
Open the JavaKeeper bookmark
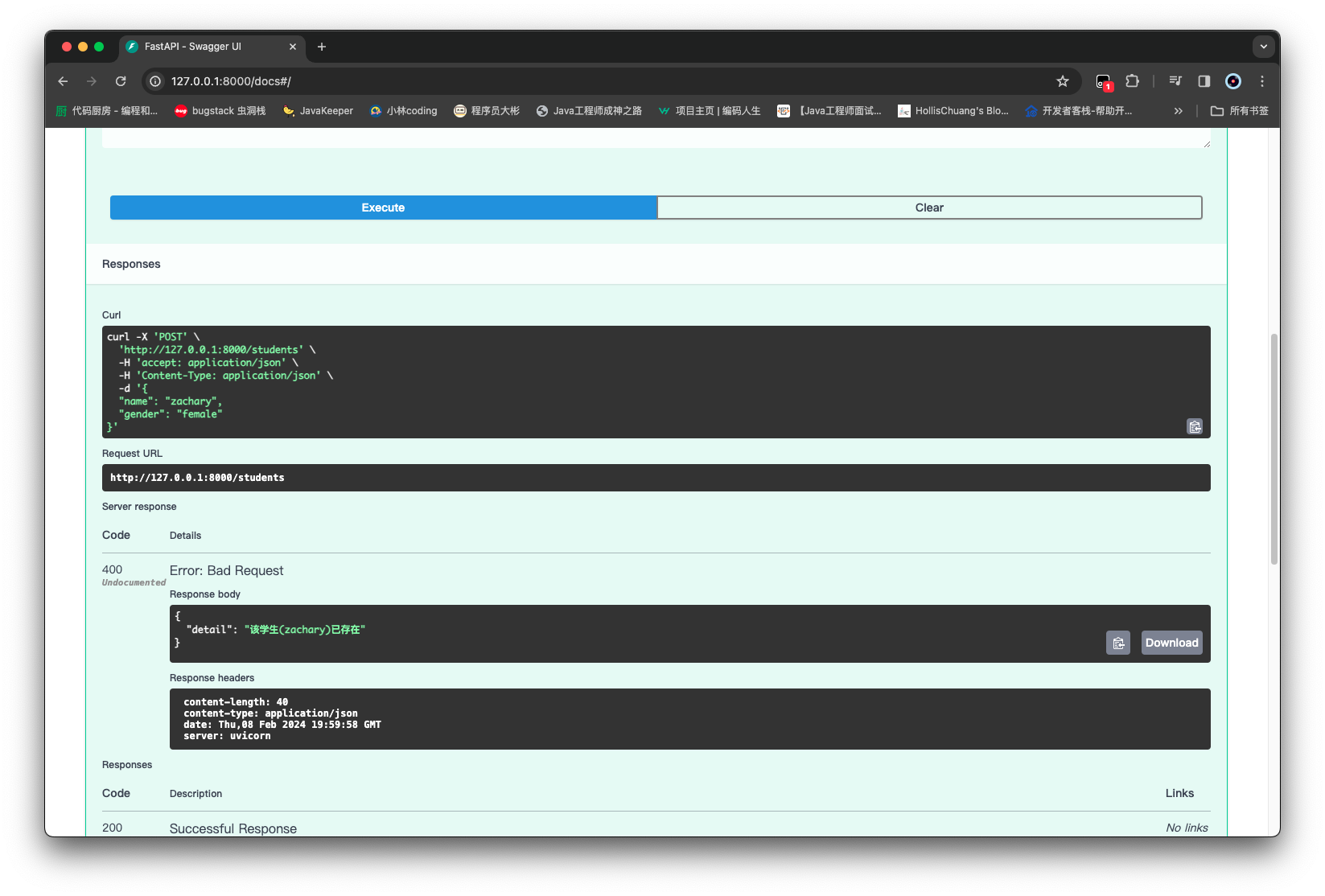point(319,111)
